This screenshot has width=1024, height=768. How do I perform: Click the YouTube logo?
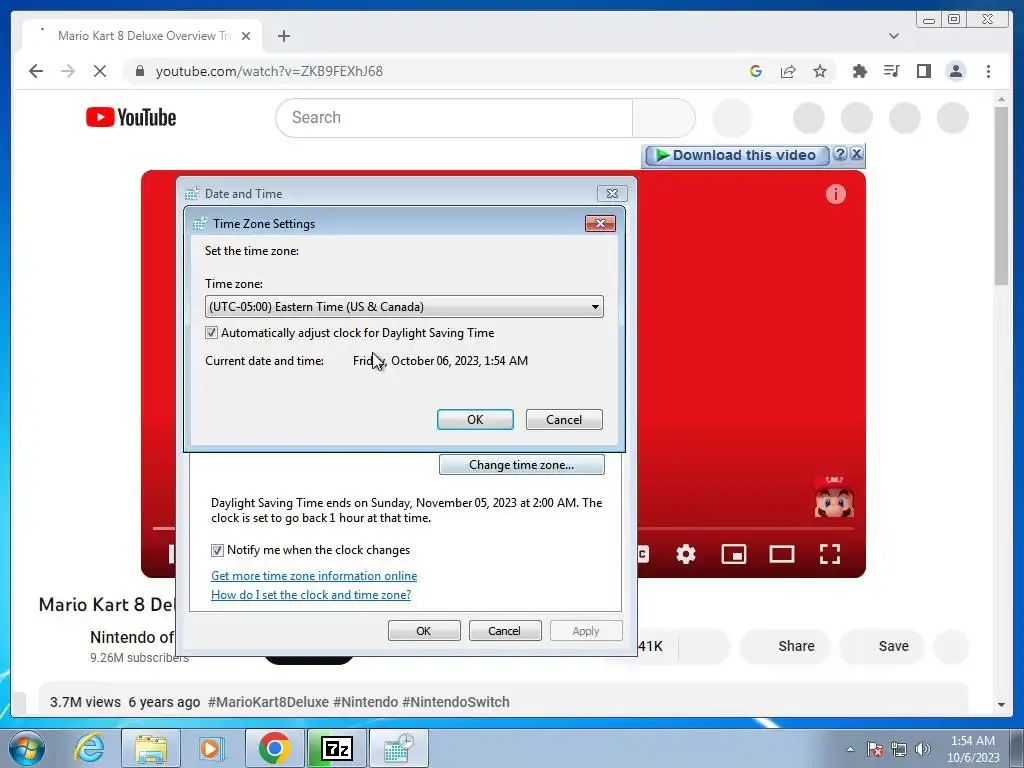tap(131, 118)
